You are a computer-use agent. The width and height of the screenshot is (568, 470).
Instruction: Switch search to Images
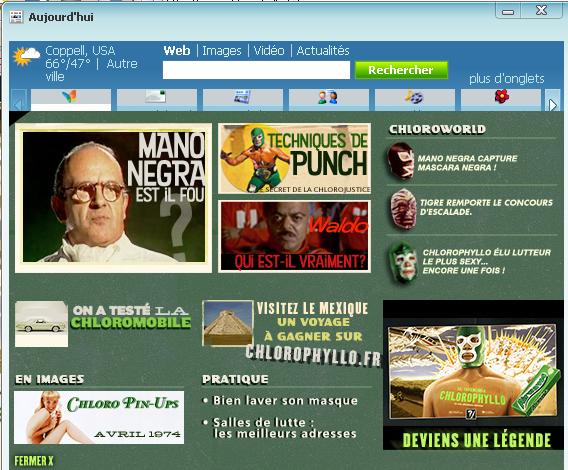(x=222, y=51)
